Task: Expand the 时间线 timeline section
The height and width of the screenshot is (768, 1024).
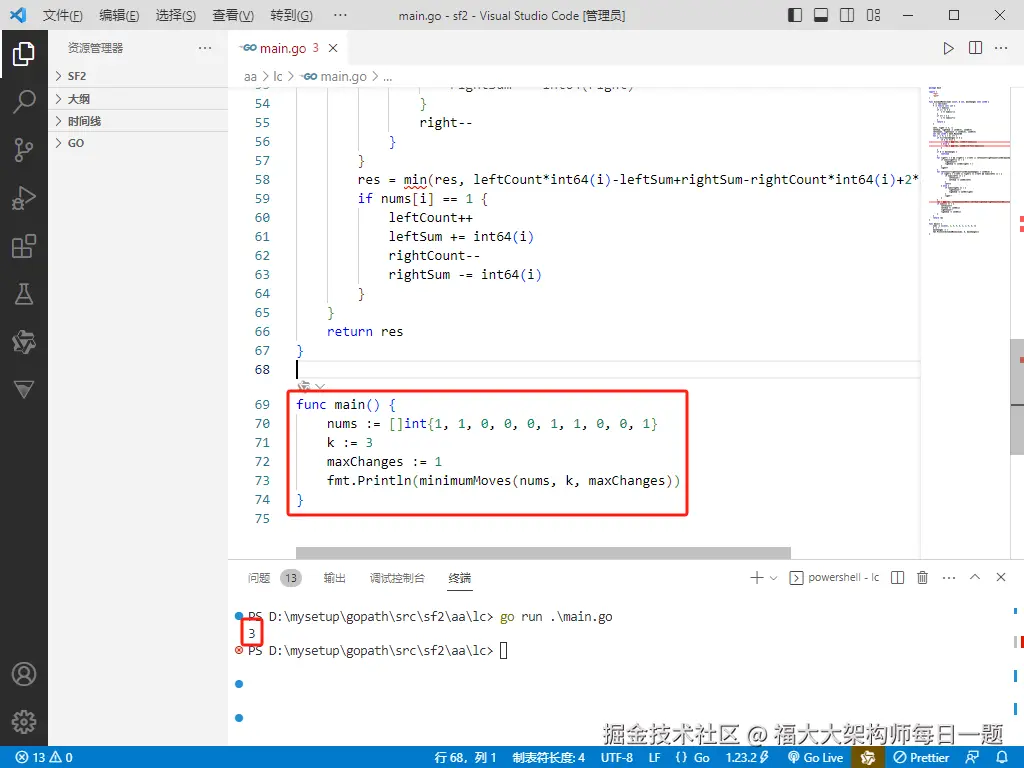Action: pyautogui.click(x=138, y=121)
